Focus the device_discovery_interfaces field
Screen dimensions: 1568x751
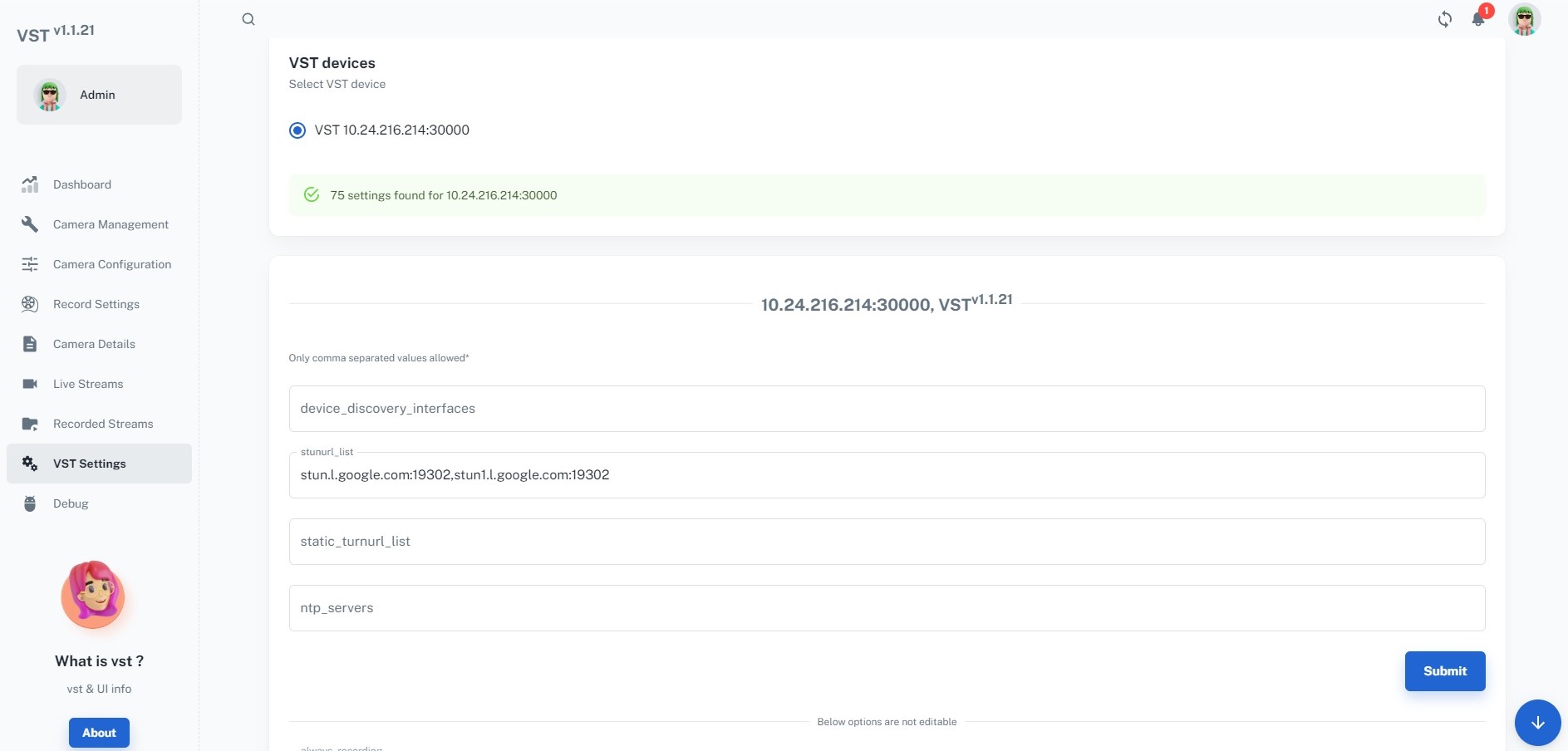click(886, 409)
